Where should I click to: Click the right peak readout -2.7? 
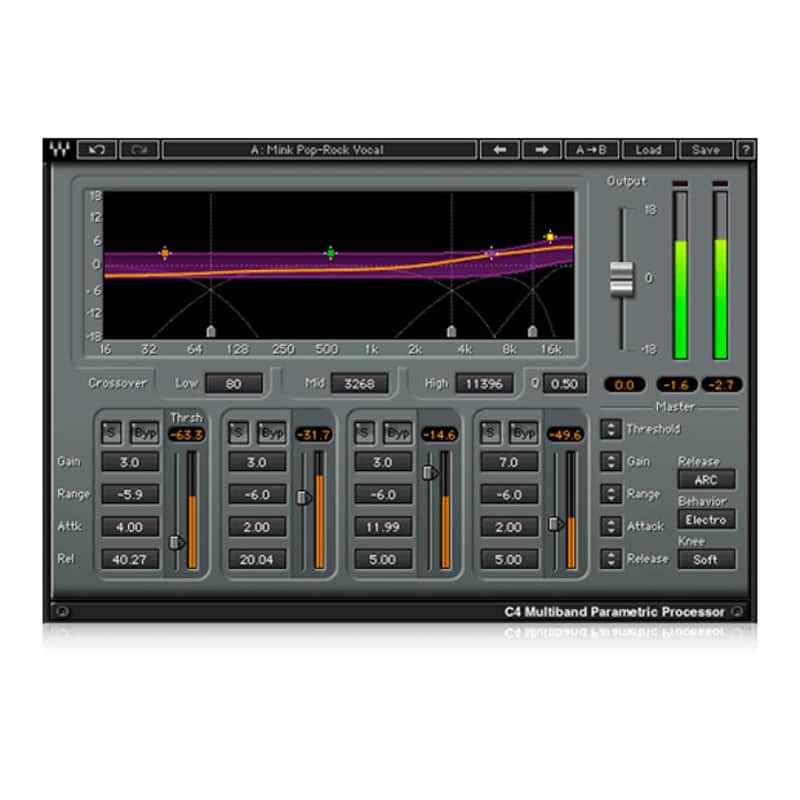point(721,385)
